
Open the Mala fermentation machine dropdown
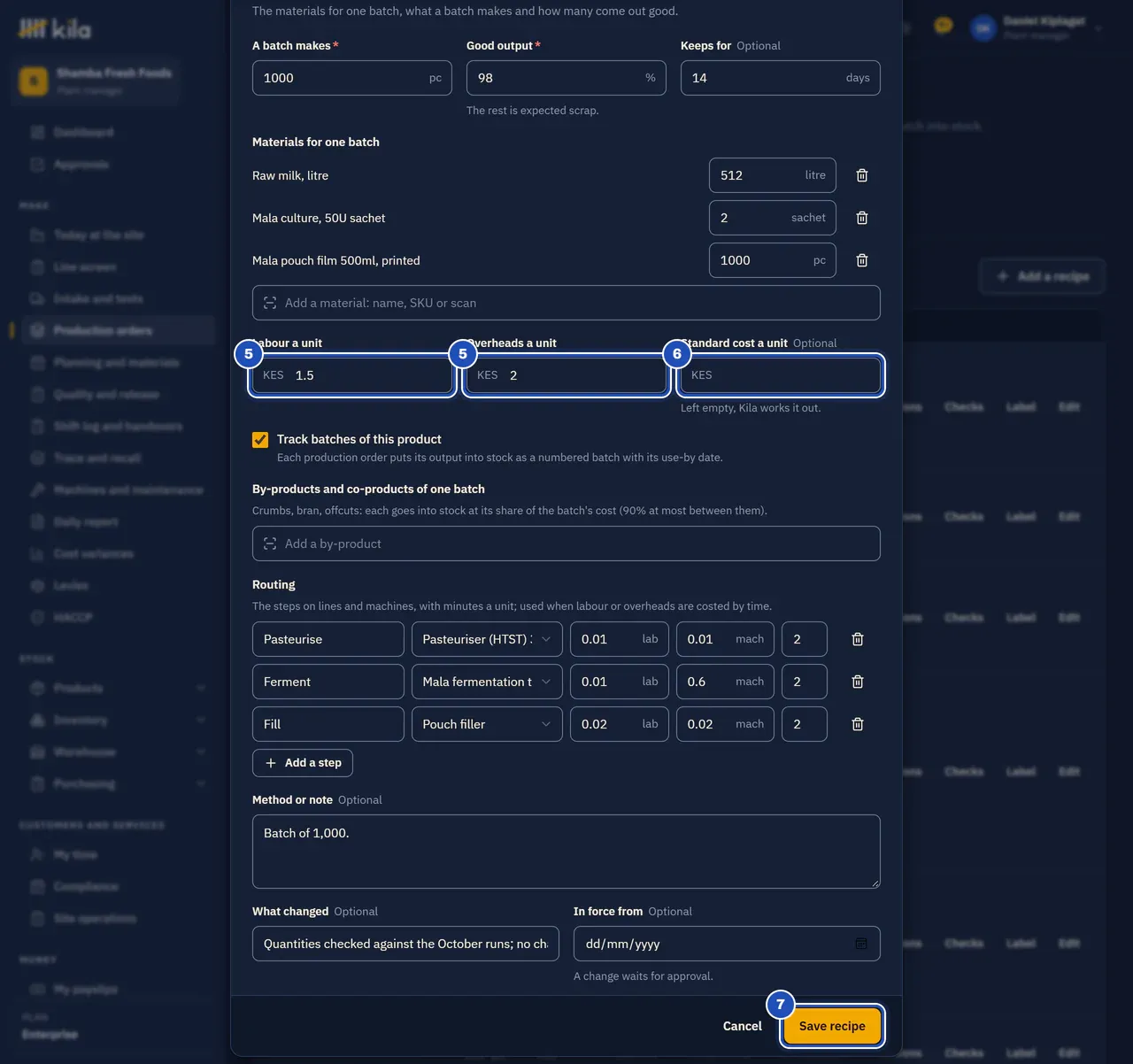click(x=487, y=682)
